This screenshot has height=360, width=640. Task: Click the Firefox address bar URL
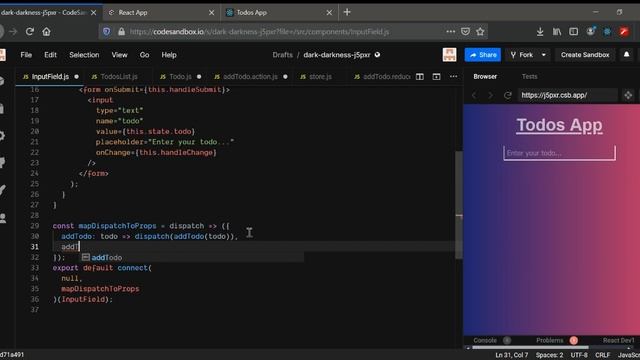[x=259, y=31]
